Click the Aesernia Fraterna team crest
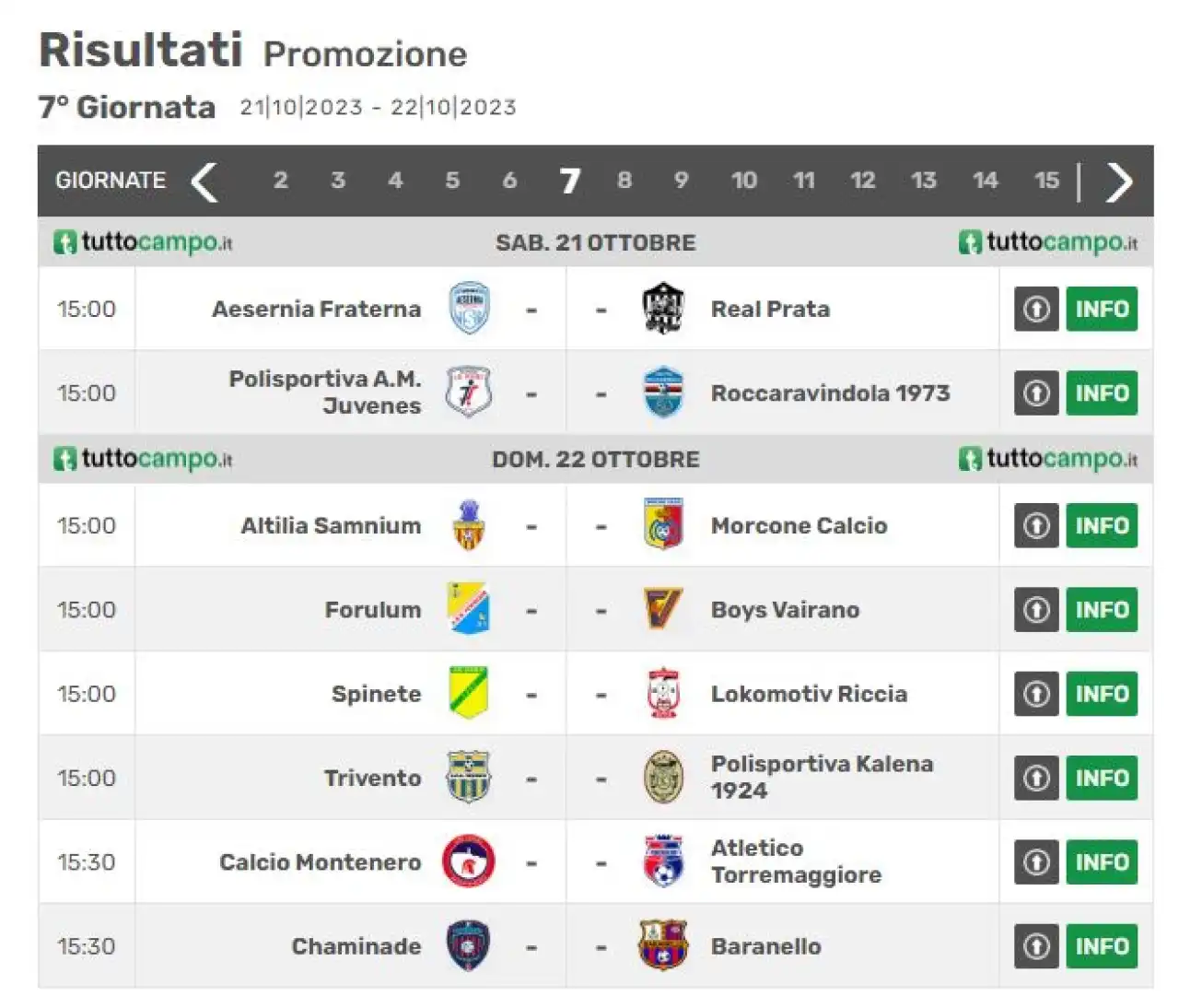This screenshot has height=1008, width=1179. pos(469,309)
